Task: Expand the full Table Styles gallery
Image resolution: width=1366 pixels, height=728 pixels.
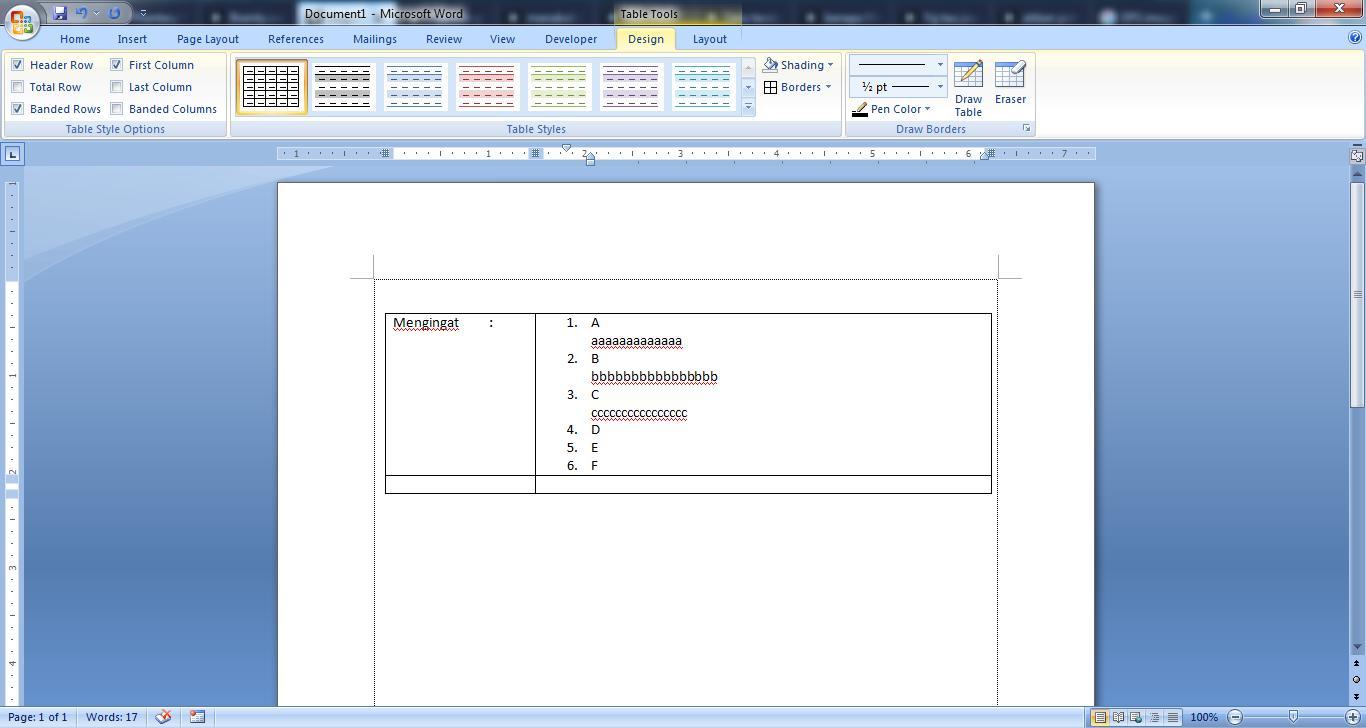Action: 748,107
